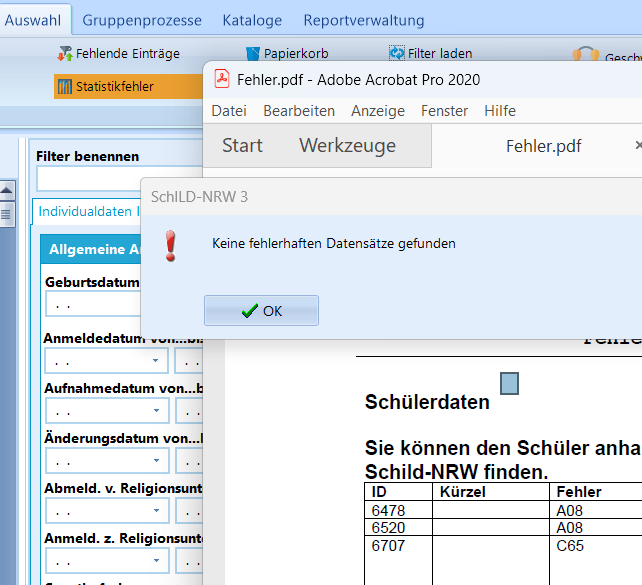Image resolution: width=642 pixels, height=585 pixels.
Task: Open Acrobat's Fenster menu
Action: point(444,111)
